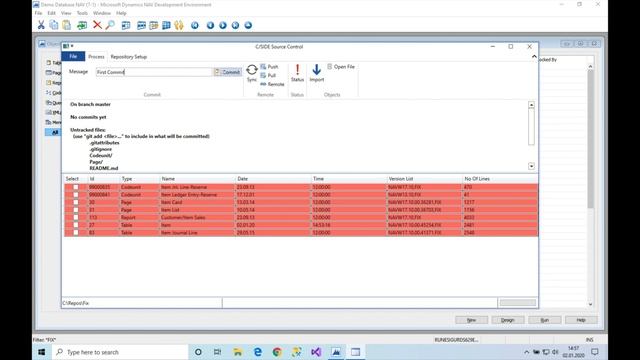Click Open File in Objects group
Image resolution: width=640 pixels, height=360 pixels.
coord(341,67)
